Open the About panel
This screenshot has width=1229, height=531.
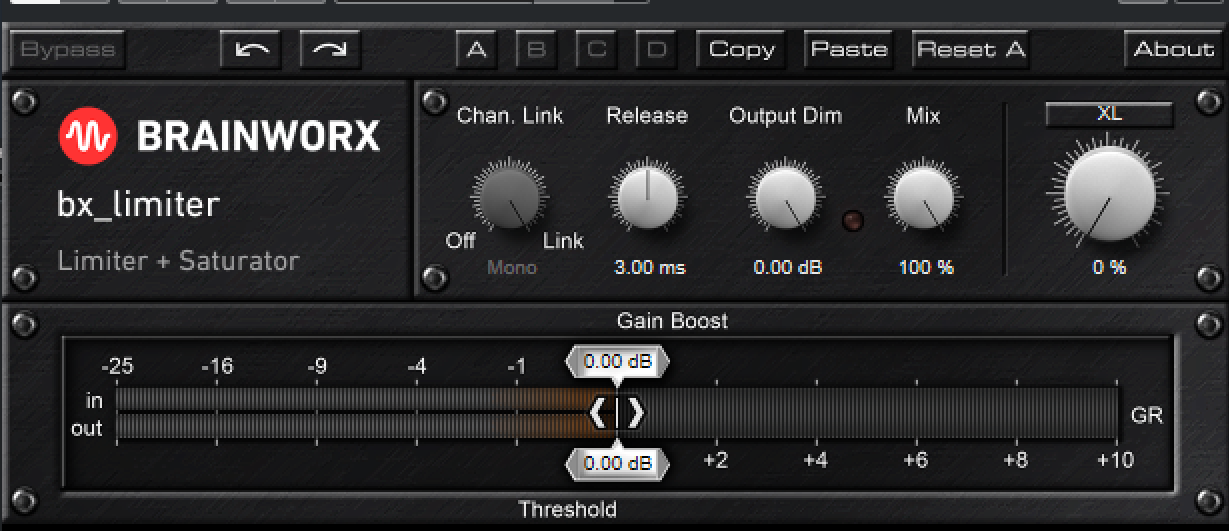[x=1173, y=49]
